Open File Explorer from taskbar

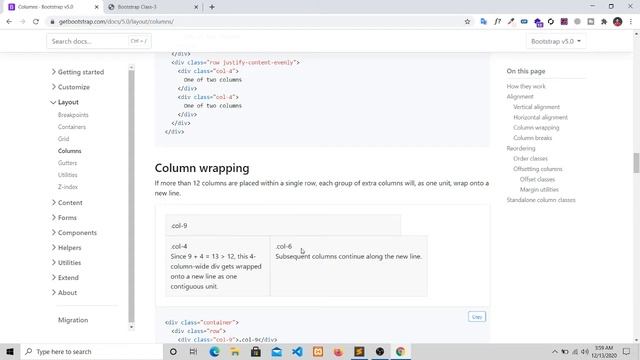(235, 351)
